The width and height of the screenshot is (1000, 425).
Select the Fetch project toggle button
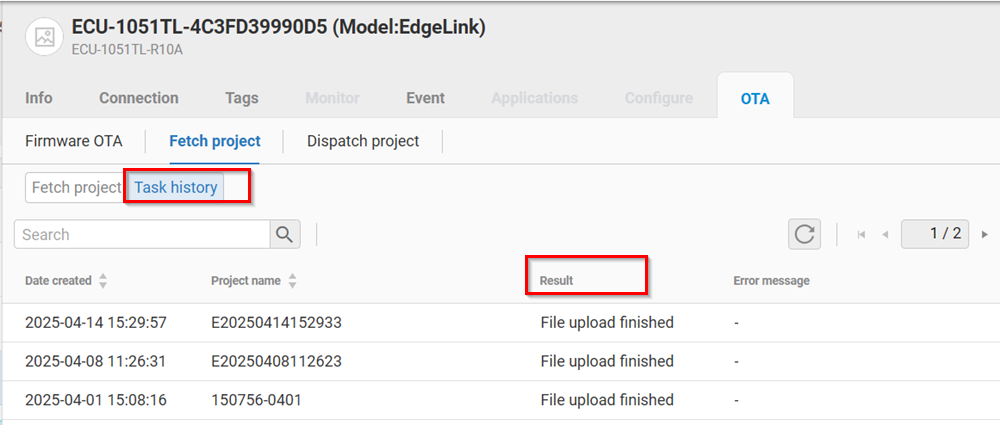tap(75, 187)
